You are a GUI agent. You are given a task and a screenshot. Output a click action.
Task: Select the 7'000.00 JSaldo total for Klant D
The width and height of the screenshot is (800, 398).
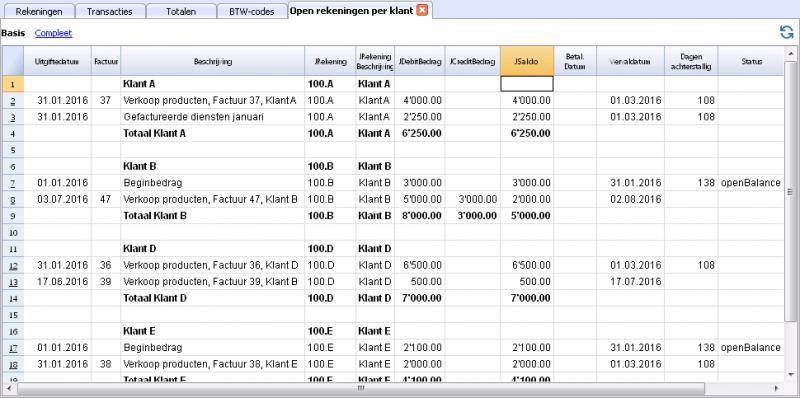click(x=527, y=298)
